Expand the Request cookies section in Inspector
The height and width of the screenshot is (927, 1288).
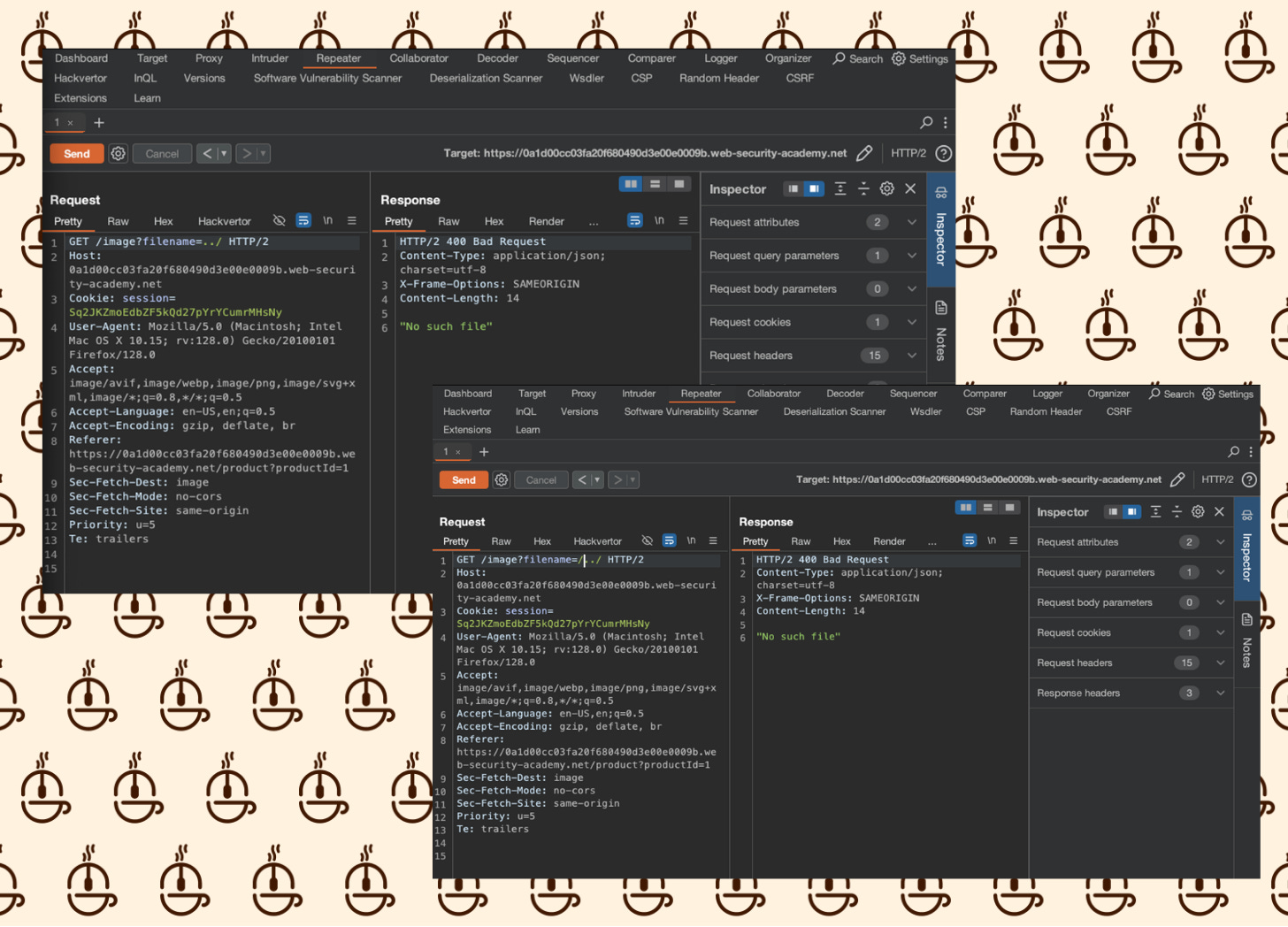912,322
